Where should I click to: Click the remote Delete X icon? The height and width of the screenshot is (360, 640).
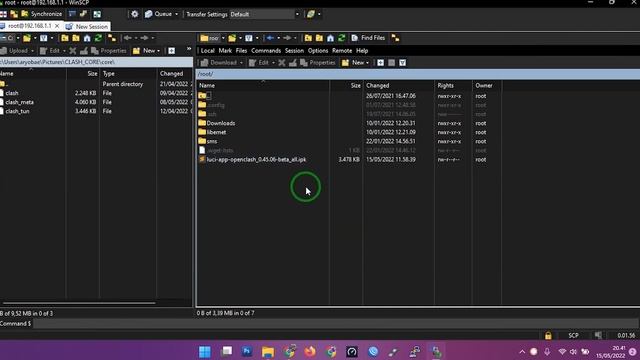[282, 62]
